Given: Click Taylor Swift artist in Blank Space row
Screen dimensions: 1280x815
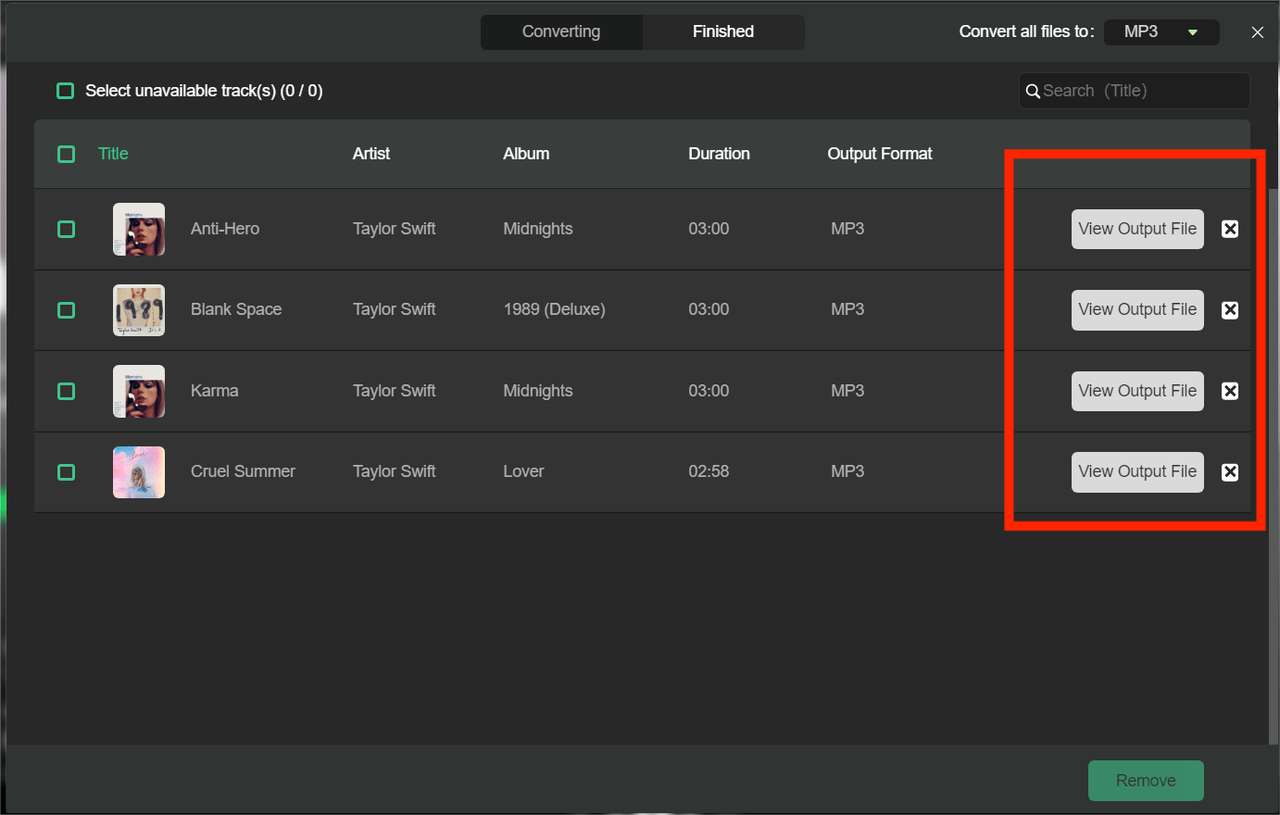Looking at the screenshot, I should pos(394,310).
